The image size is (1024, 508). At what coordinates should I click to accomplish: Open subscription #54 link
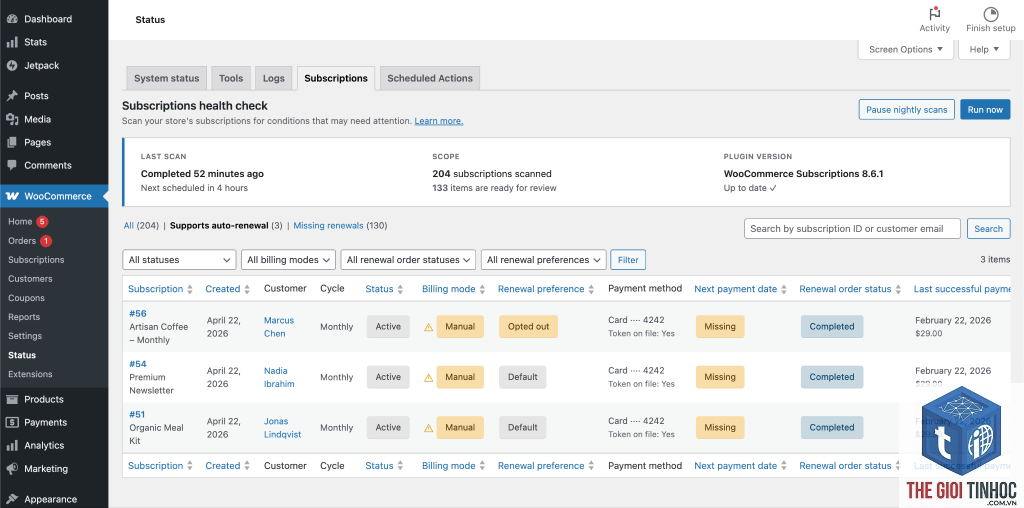[137, 364]
